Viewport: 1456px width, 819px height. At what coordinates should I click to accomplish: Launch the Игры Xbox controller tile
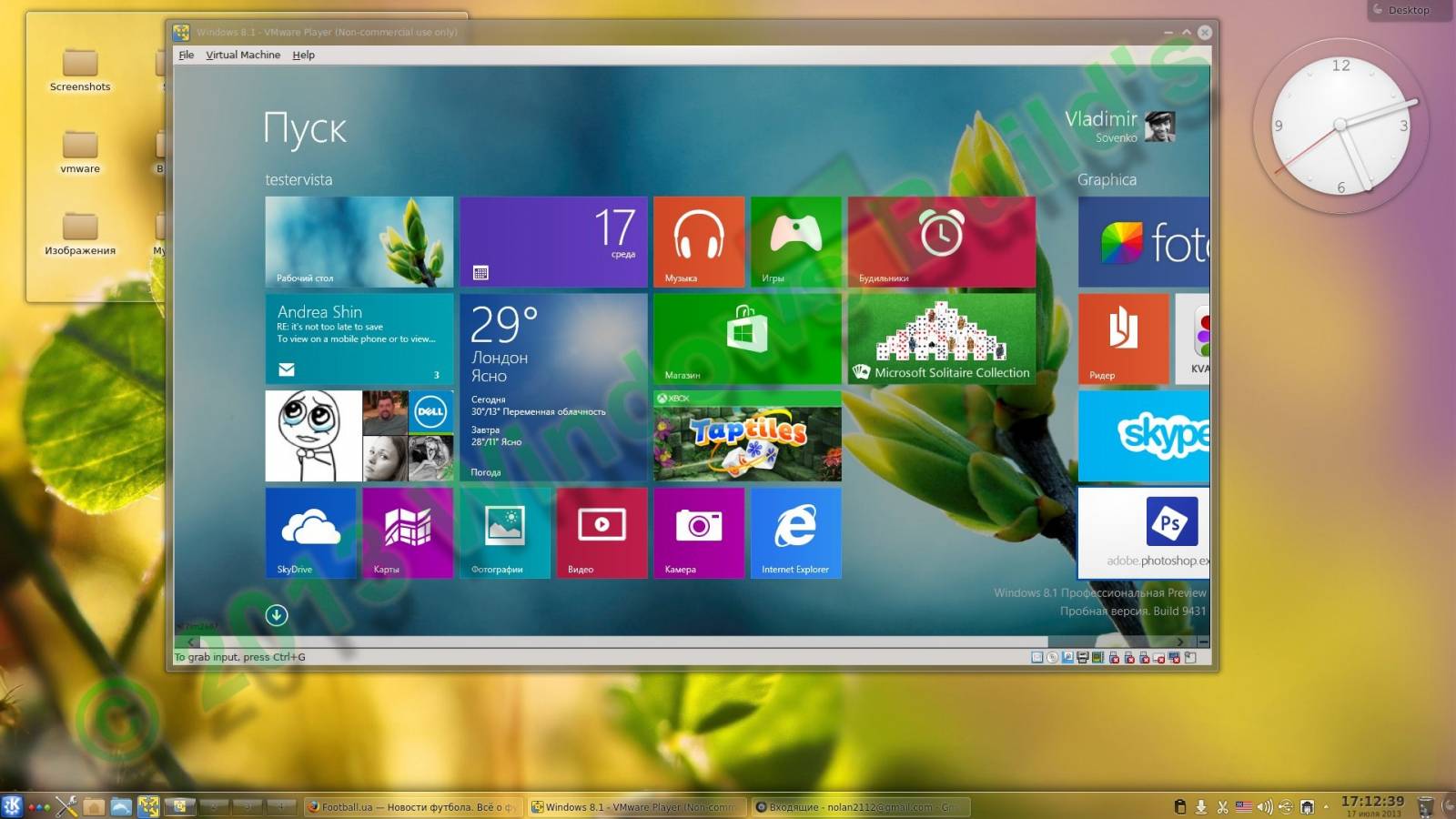796,242
